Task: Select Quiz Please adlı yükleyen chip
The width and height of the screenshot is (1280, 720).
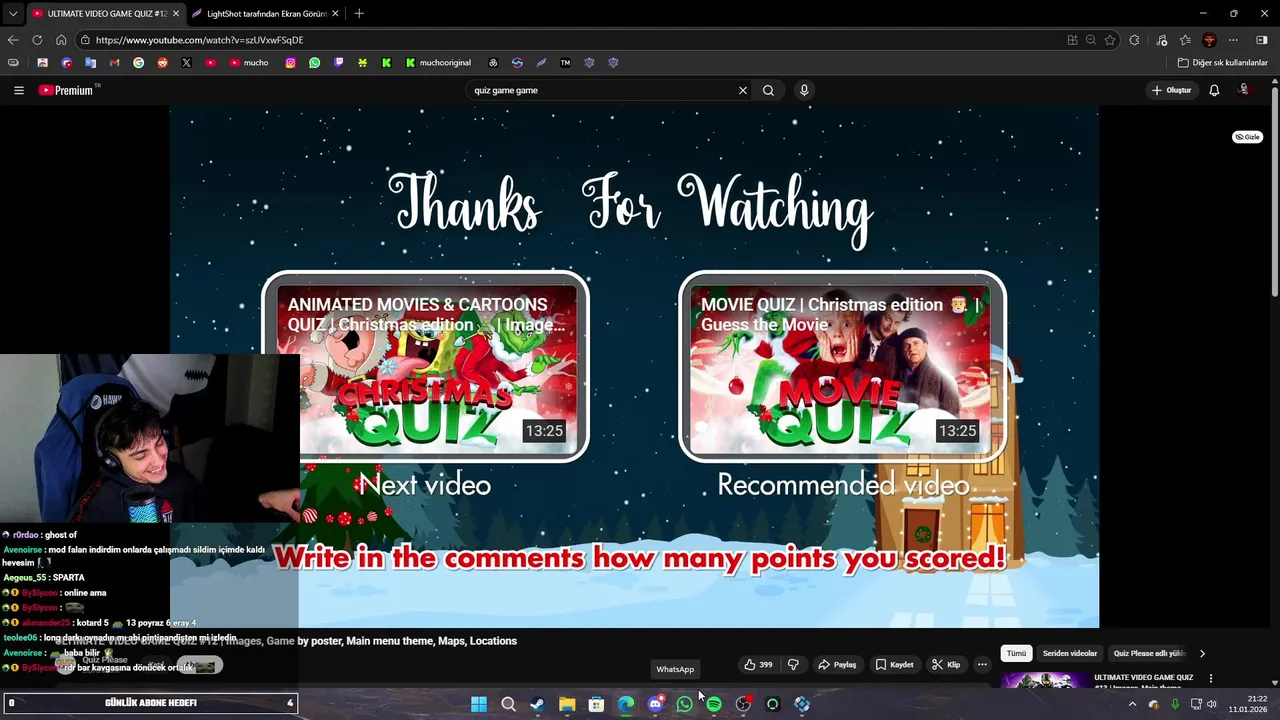Action: pos(1149,653)
